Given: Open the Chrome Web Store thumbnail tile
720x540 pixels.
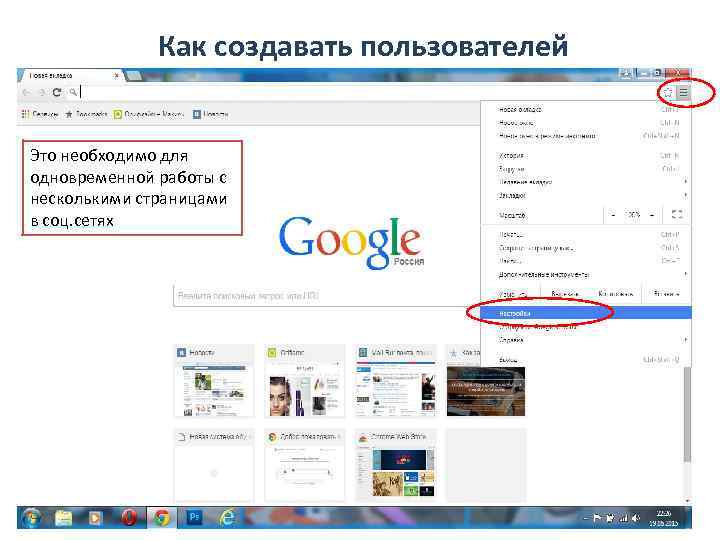Looking at the screenshot, I should [x=395, y=466].
